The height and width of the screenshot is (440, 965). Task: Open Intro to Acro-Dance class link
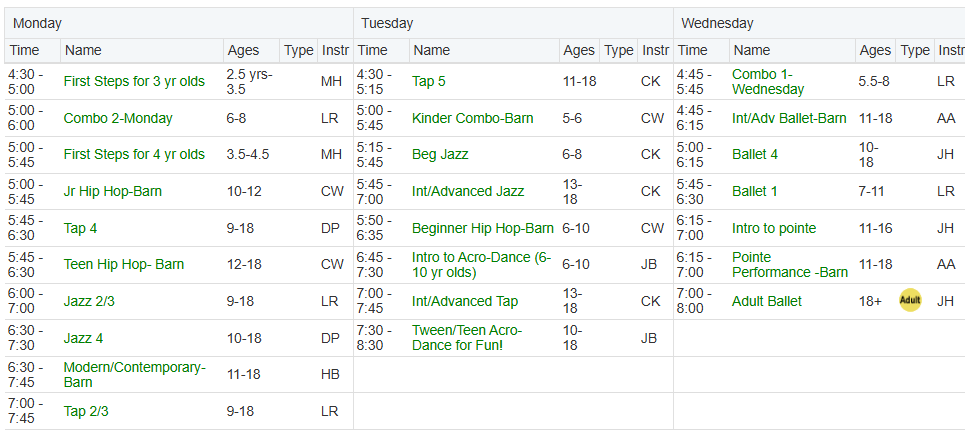click(481, 265)
